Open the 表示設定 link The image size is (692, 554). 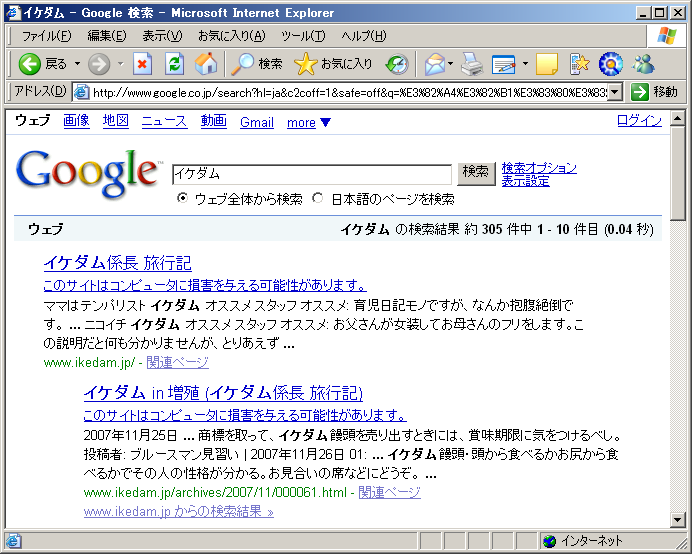point(525,181)
